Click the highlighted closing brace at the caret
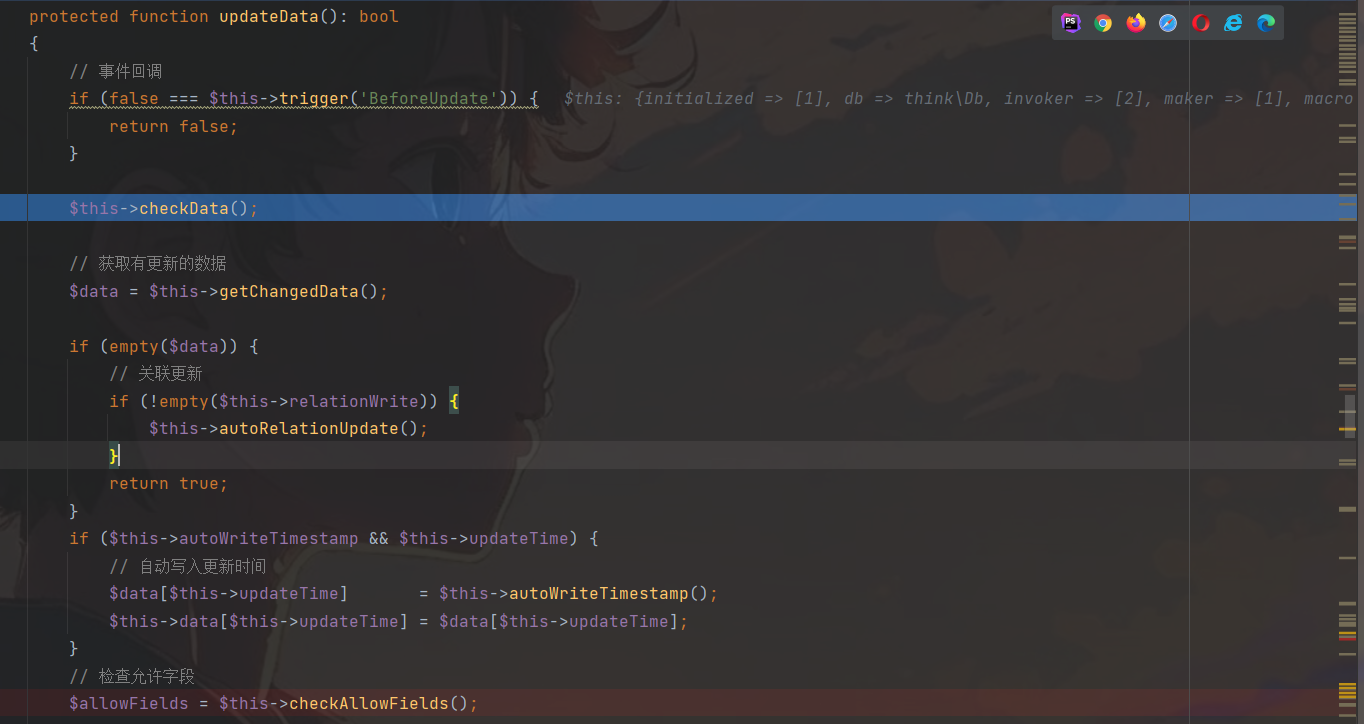 pos(114,455)
